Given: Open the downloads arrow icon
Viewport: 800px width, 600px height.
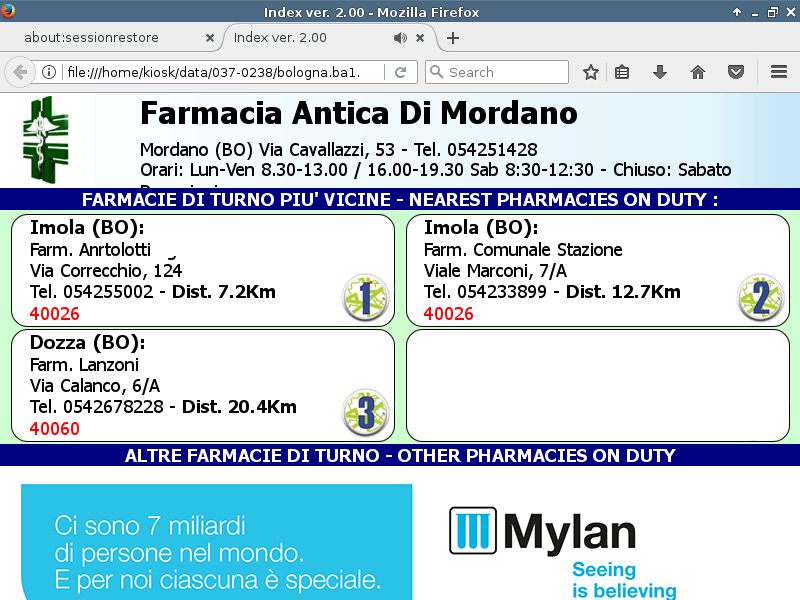Looking at the screenshot, I should click(x=660, y=72).
